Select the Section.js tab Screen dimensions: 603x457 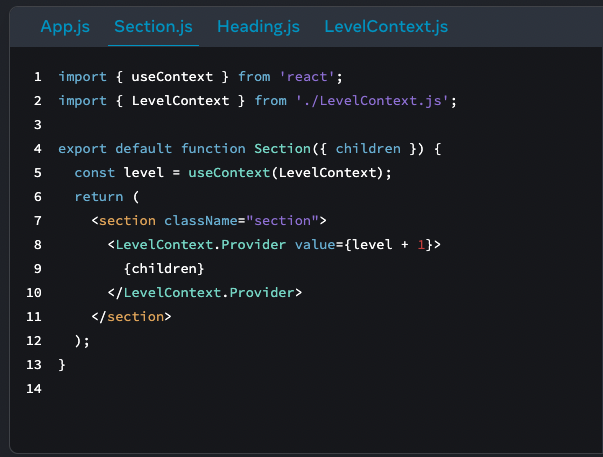[153, 27]
